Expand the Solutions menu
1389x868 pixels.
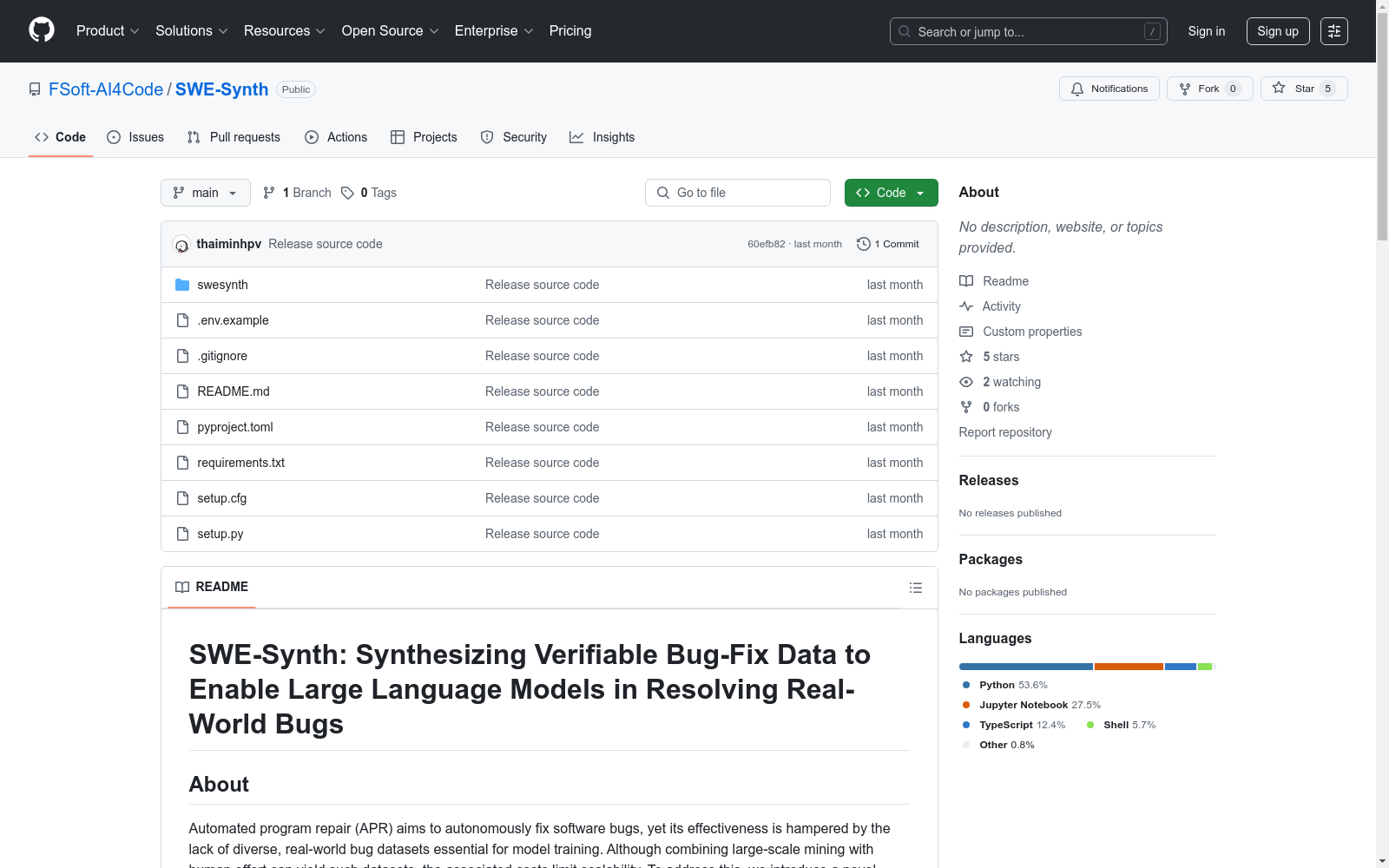(x=192, y=31)
